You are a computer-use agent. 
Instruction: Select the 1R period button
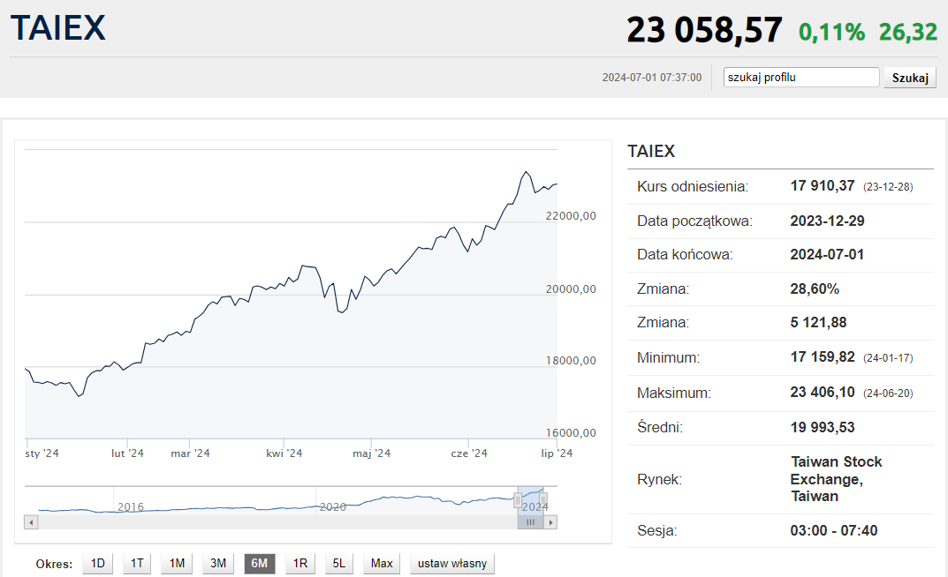(x=300, y=563)
